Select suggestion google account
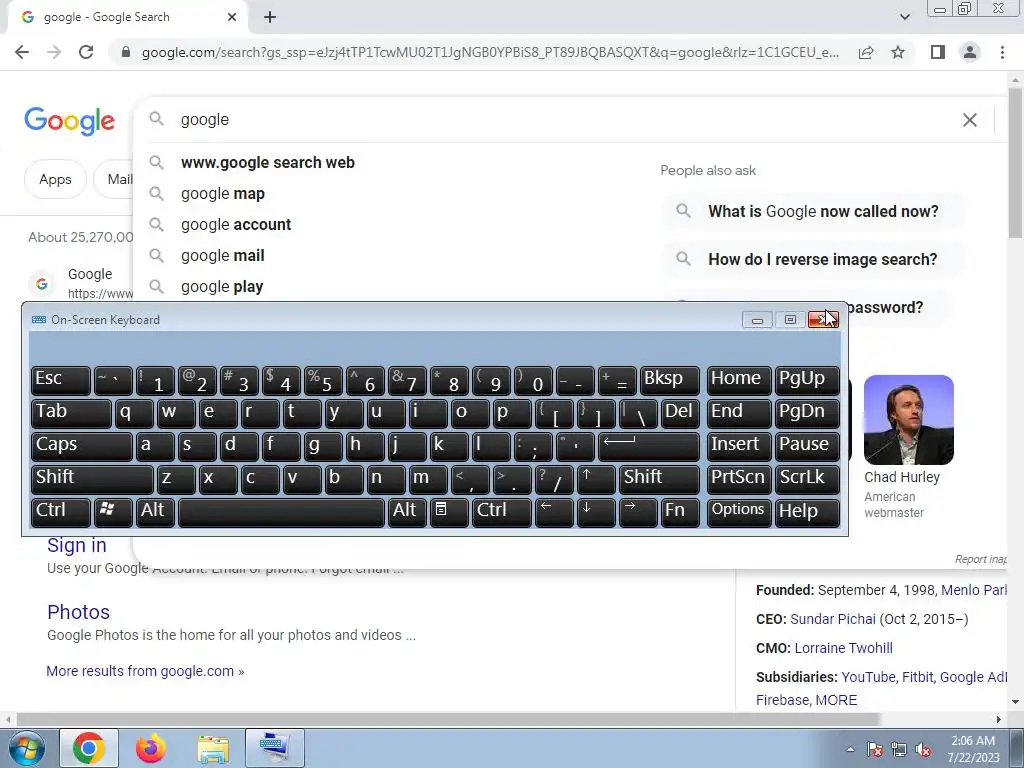1024x768 pixels. click(236, 225)
